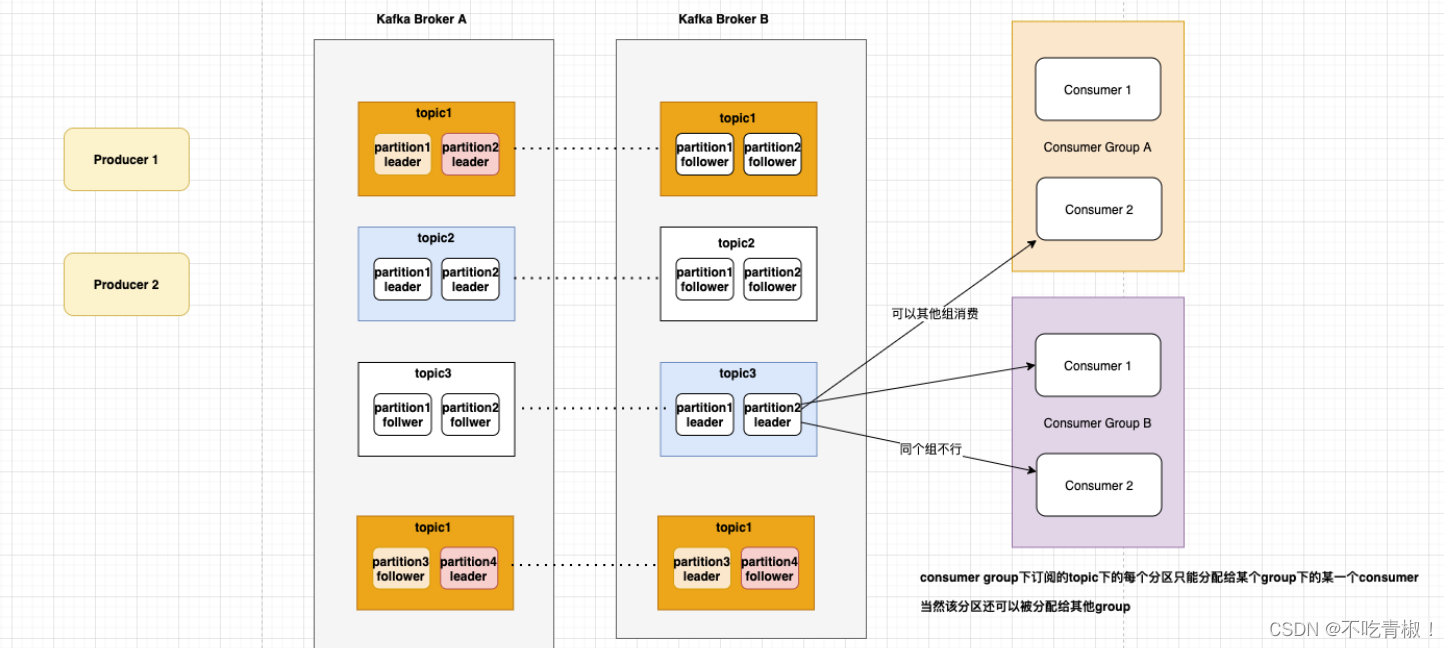This screenshot has height=648, width=1448.
Task: Select the Producer 2 box
Action: 126,284
